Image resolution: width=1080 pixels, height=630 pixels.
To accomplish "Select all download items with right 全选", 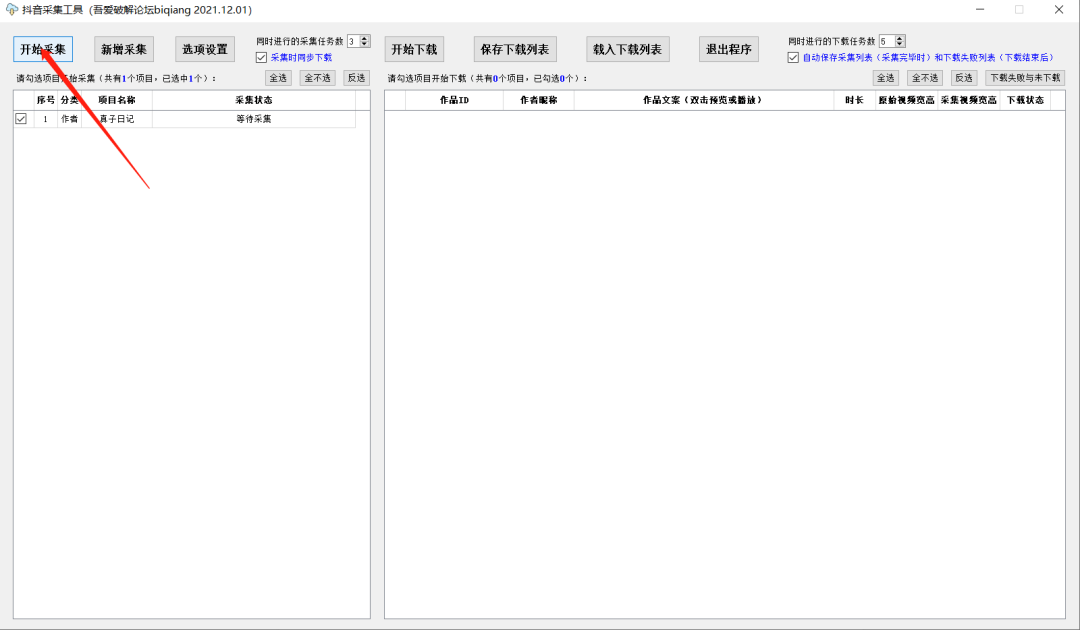I will point(886,78).
